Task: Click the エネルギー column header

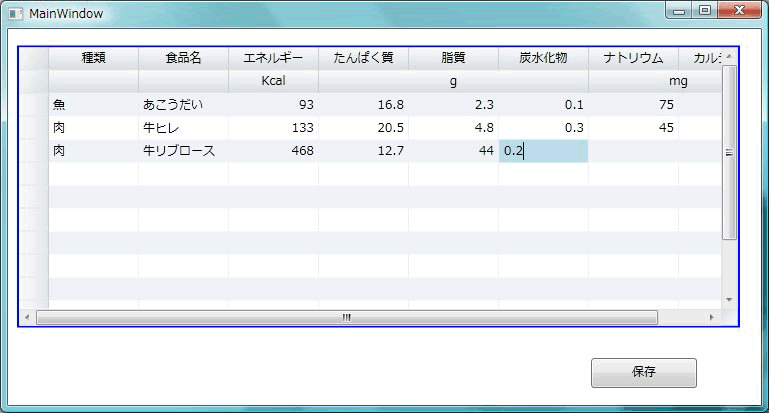Action: coord(274,58)
